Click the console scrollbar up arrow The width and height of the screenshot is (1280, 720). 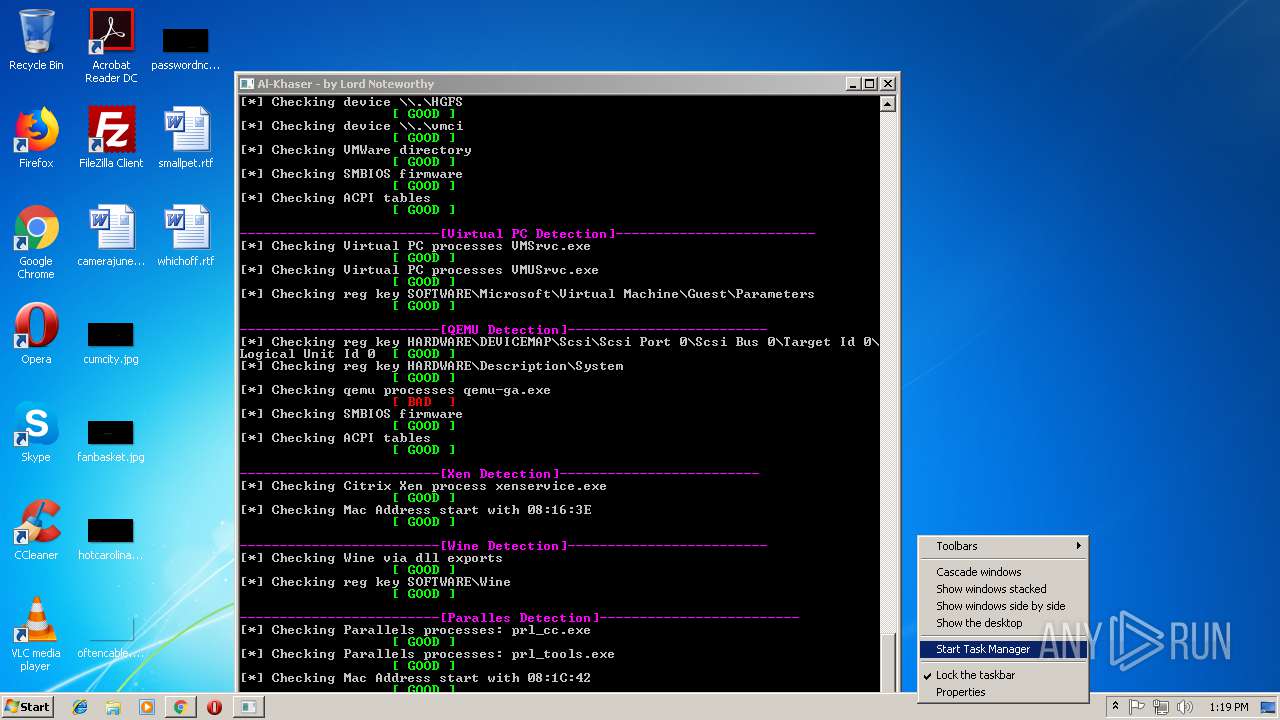(887, 103)
